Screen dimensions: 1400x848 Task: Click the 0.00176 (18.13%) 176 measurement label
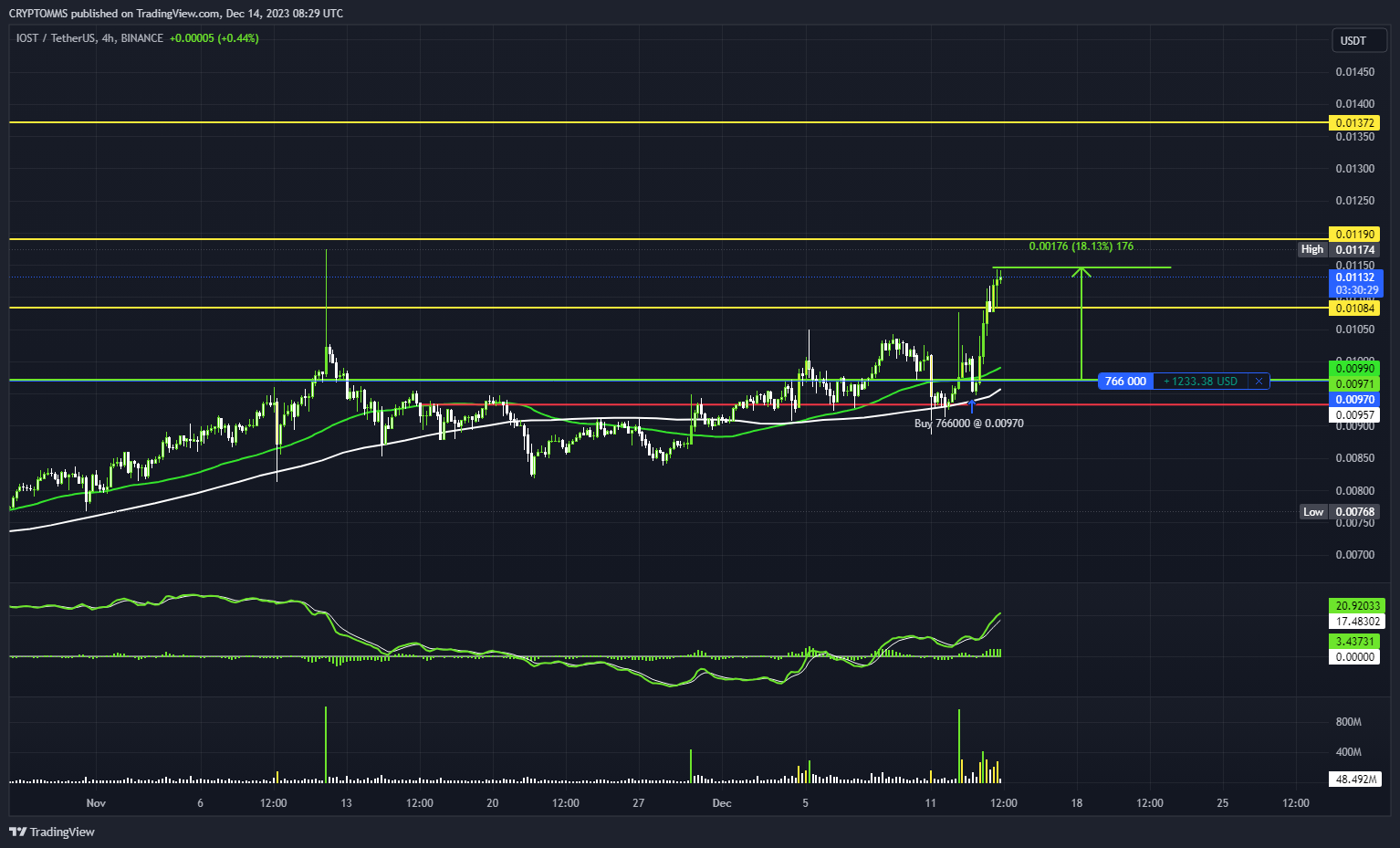coord(1081,246)
